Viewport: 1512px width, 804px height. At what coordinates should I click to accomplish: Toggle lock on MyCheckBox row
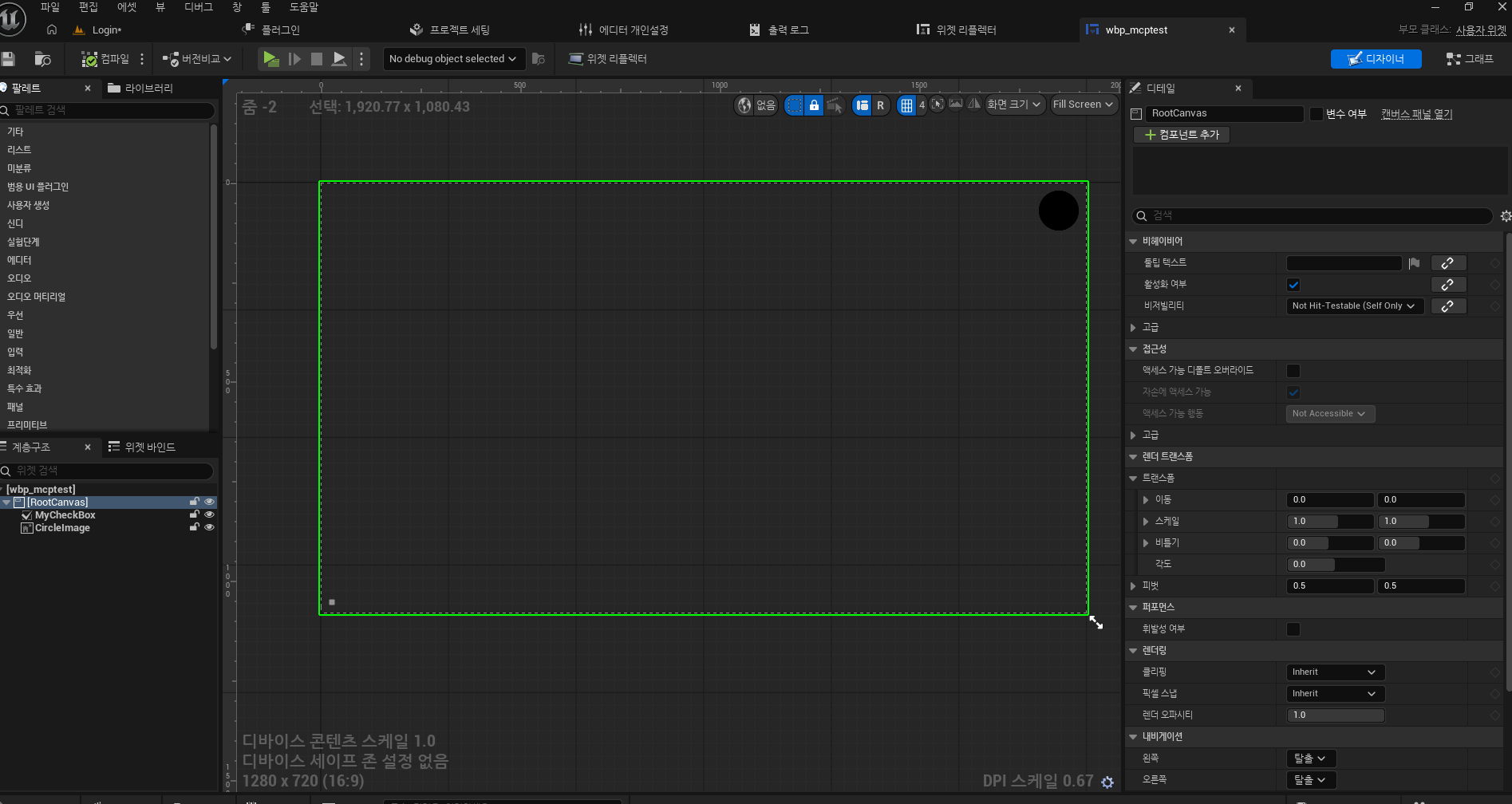[x=194, y=514]
